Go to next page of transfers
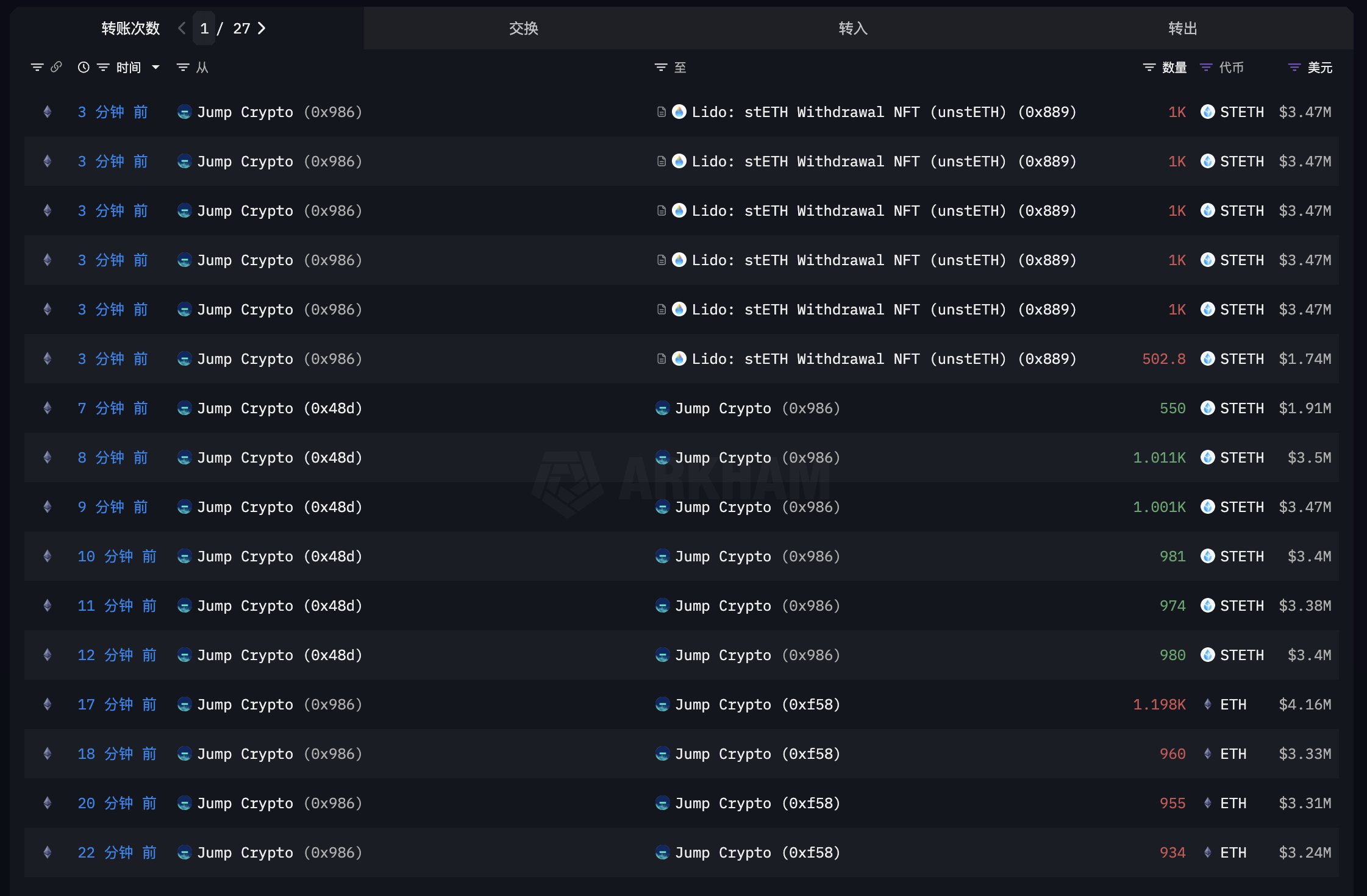 [262, 28]
